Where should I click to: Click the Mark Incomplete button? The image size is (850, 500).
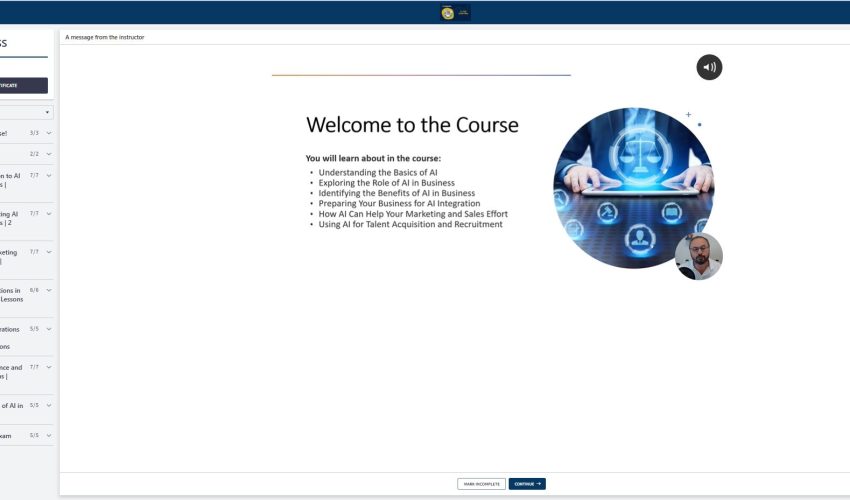point(481,484)
